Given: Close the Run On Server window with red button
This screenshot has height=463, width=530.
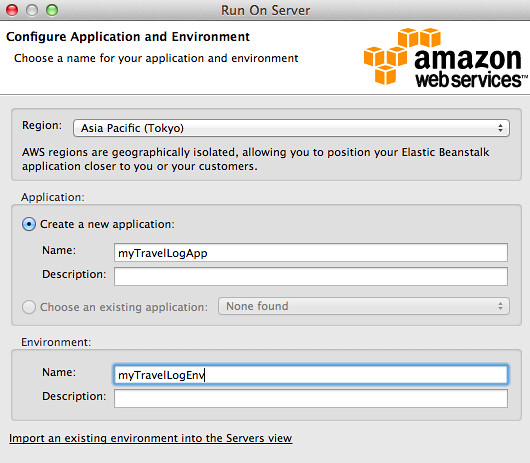Looking at the screenshot, I should 12,10.
